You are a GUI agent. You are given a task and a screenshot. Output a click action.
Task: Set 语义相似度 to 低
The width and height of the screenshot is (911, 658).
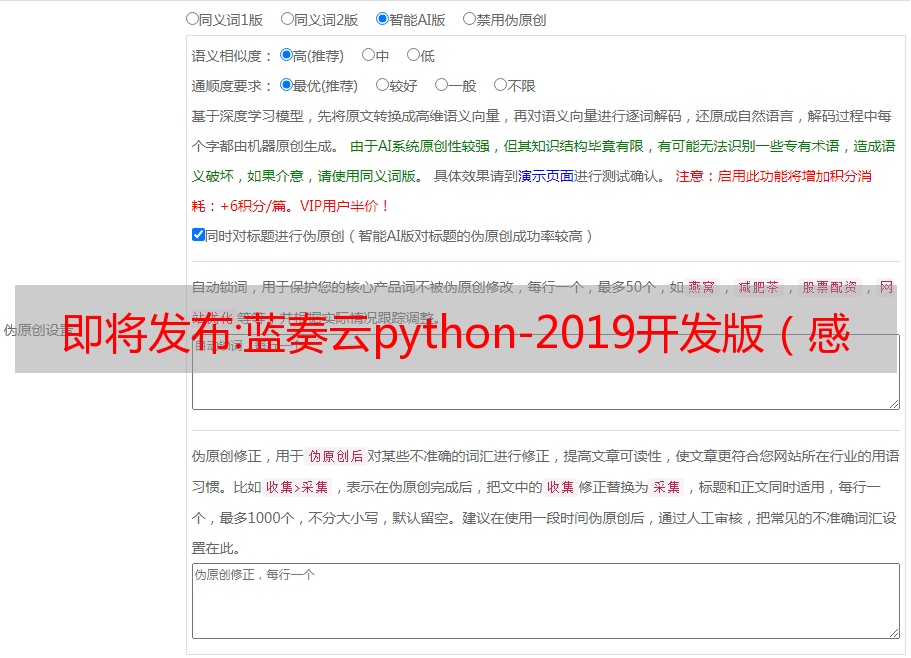pyautogui.click(x=413, y=55)
